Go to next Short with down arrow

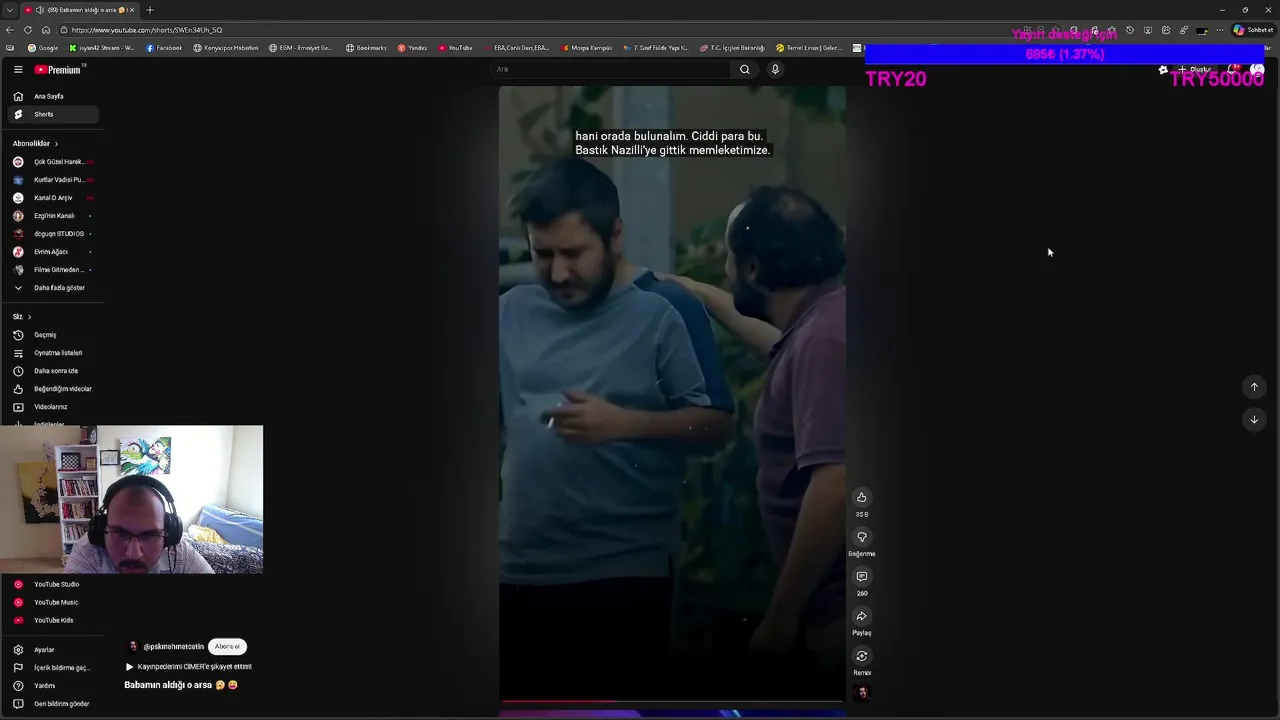[x=1254, y=419]
